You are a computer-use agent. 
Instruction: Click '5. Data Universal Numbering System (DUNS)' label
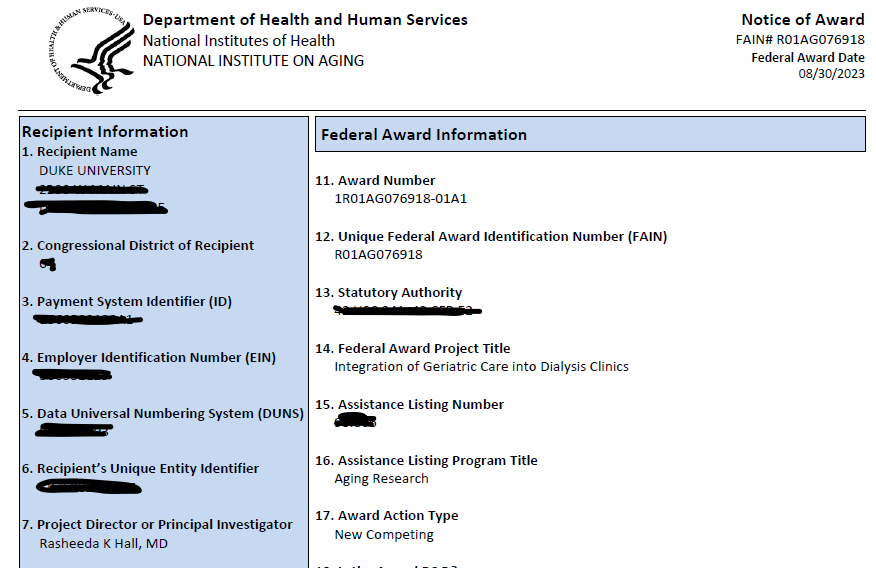point(163,414)
